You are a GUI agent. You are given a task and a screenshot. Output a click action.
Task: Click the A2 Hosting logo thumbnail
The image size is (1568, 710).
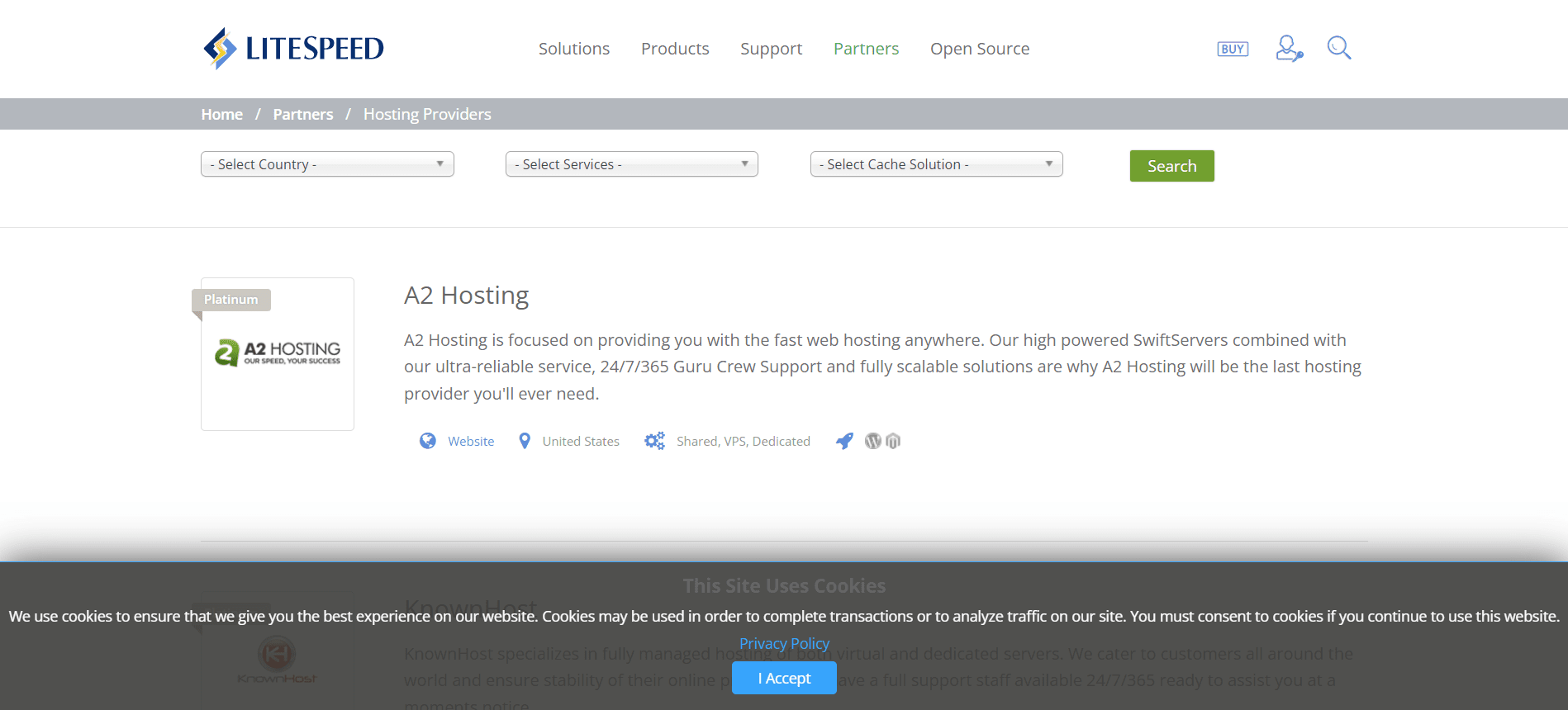pos(278,353)
